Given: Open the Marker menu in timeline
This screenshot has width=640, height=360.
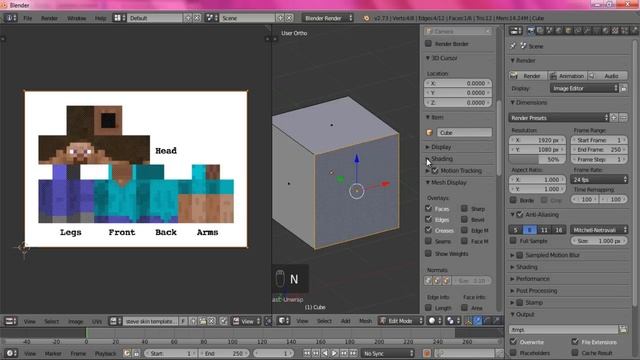Looking at the screenshot, I should (x=53, y=353).
